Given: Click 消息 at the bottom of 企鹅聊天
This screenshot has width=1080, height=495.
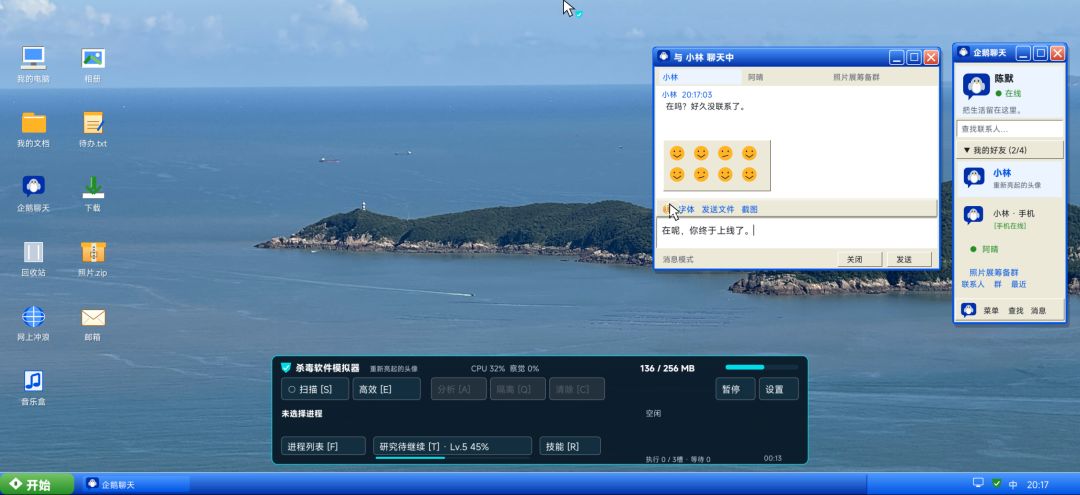Looking at the screenshot, I should (1038, 310).
